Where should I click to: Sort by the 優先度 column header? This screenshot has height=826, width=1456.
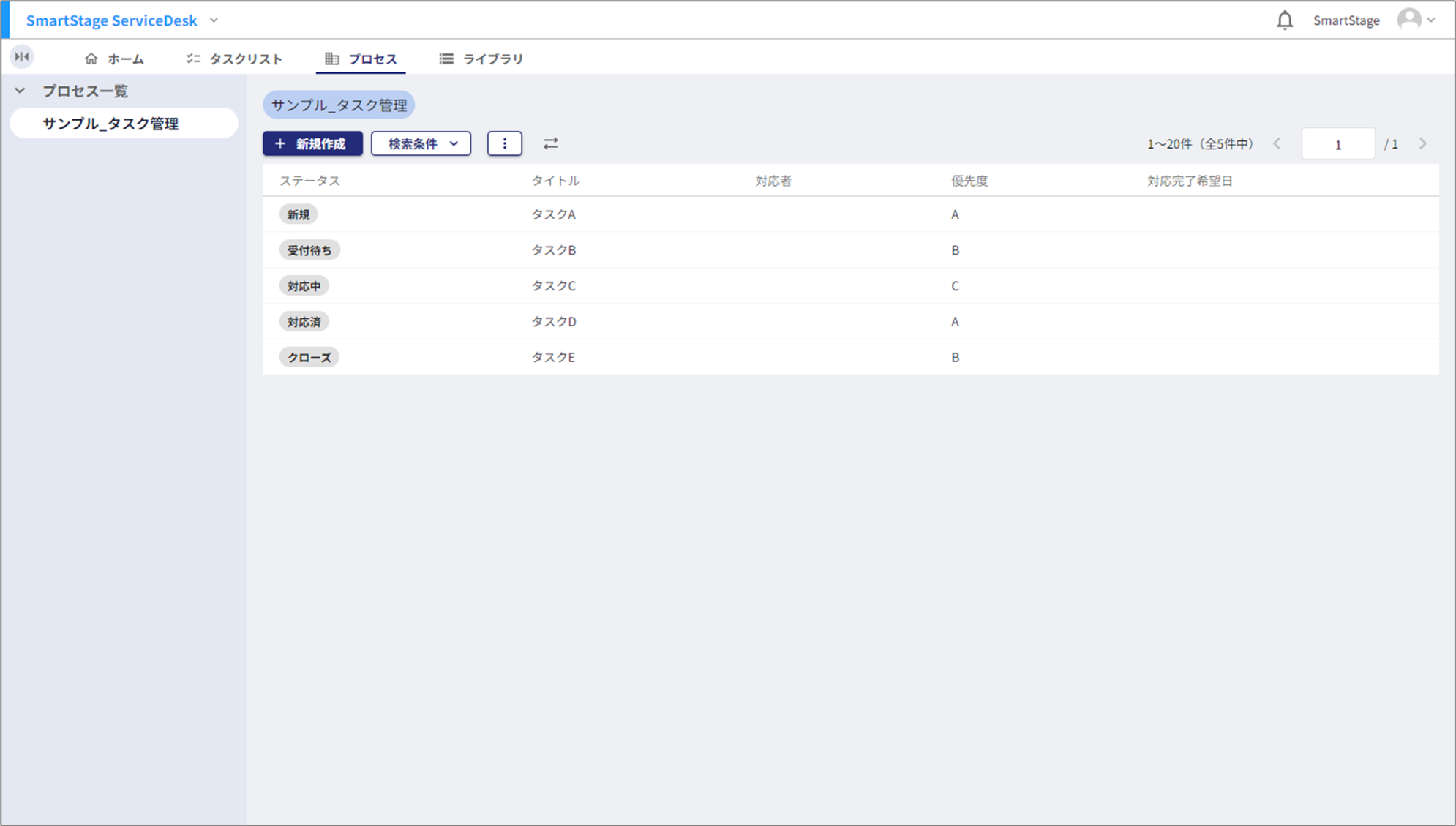point(969,181)
